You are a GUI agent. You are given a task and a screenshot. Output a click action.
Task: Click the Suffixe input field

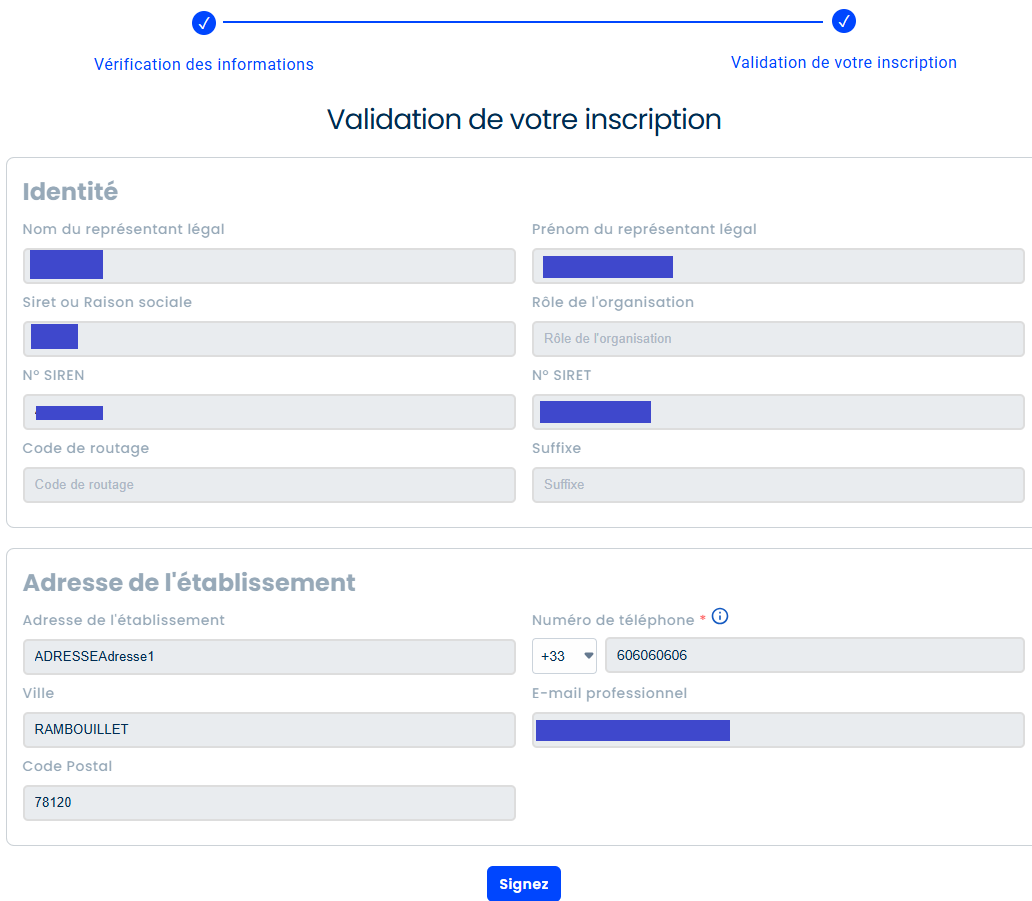pyautogui.click(x=778, y=485)
